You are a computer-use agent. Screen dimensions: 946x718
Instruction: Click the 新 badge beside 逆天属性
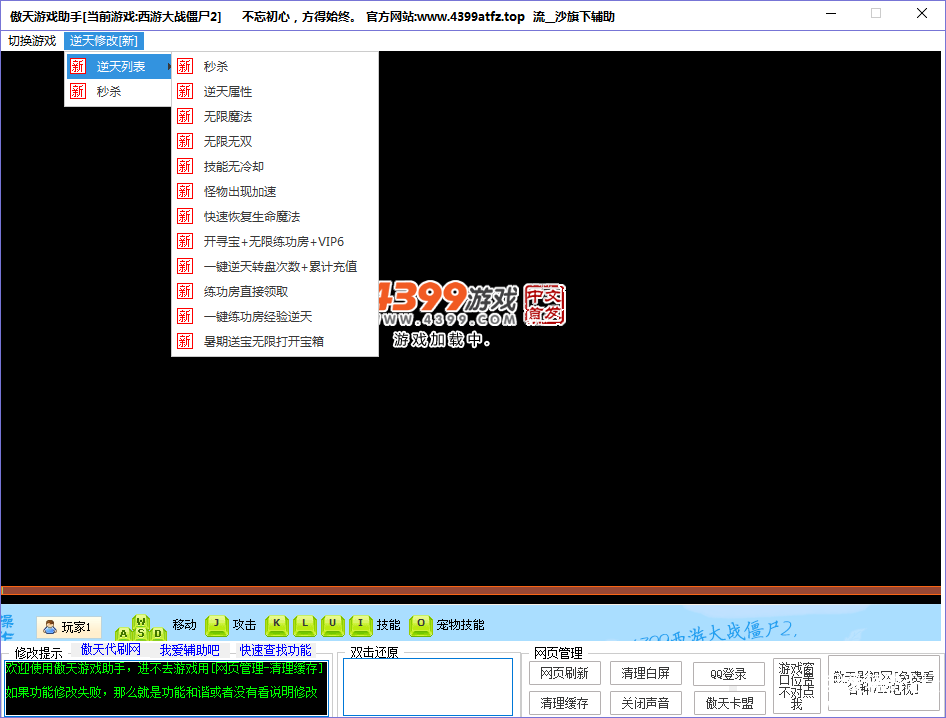pos(185,91)
